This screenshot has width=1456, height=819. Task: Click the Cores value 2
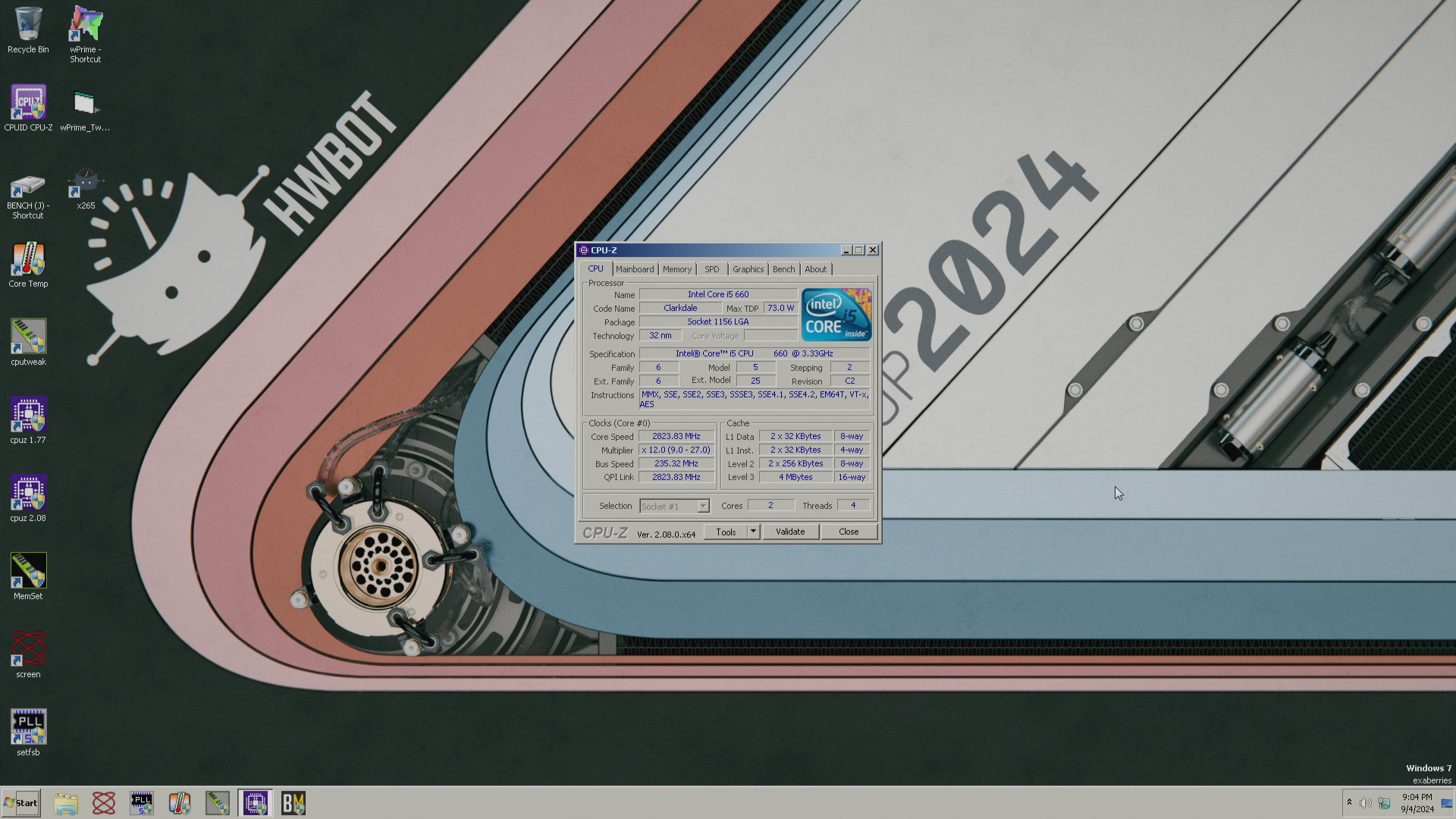coord(770,505)
